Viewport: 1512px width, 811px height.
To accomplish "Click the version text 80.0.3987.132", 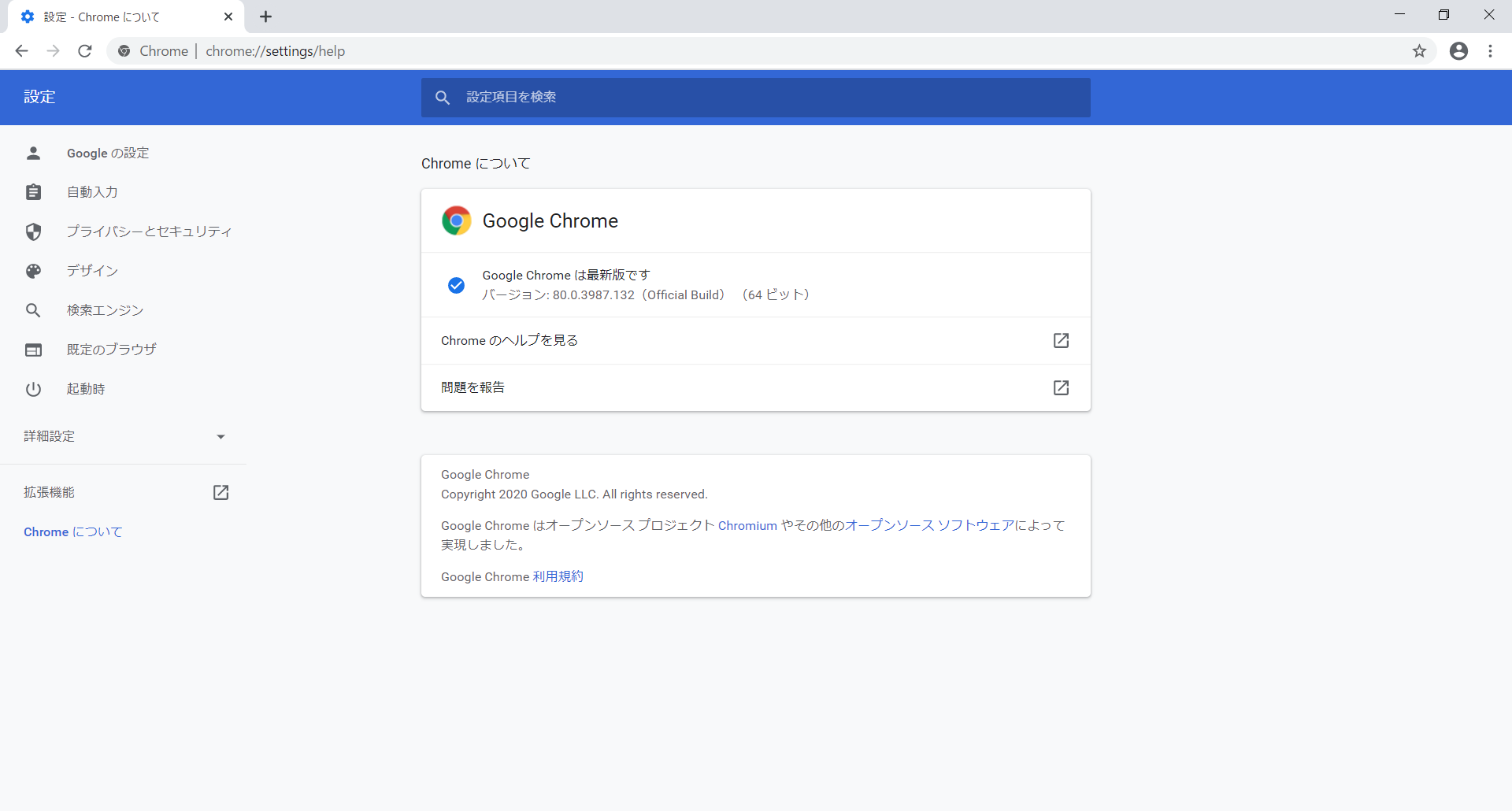I will [593, 295].
